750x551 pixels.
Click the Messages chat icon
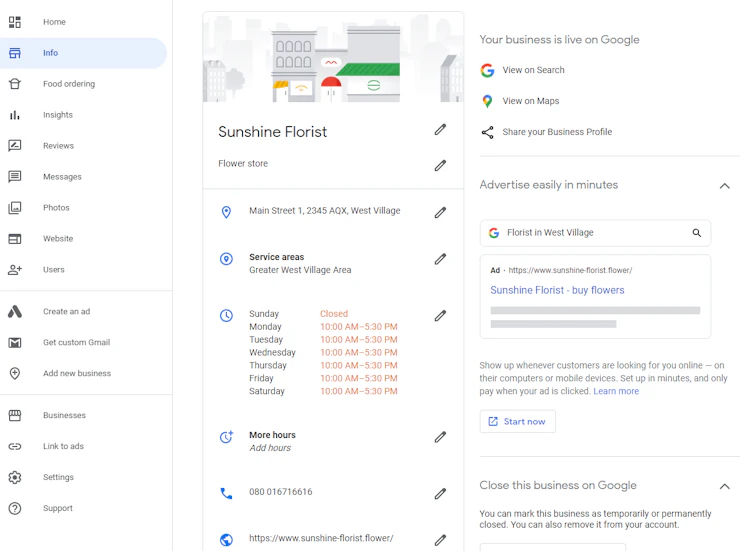tap(15, 176)
